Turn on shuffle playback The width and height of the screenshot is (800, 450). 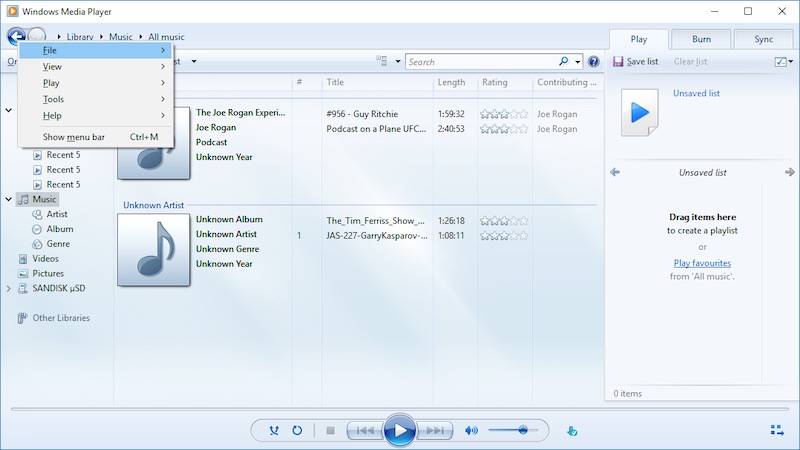[274, 430]
